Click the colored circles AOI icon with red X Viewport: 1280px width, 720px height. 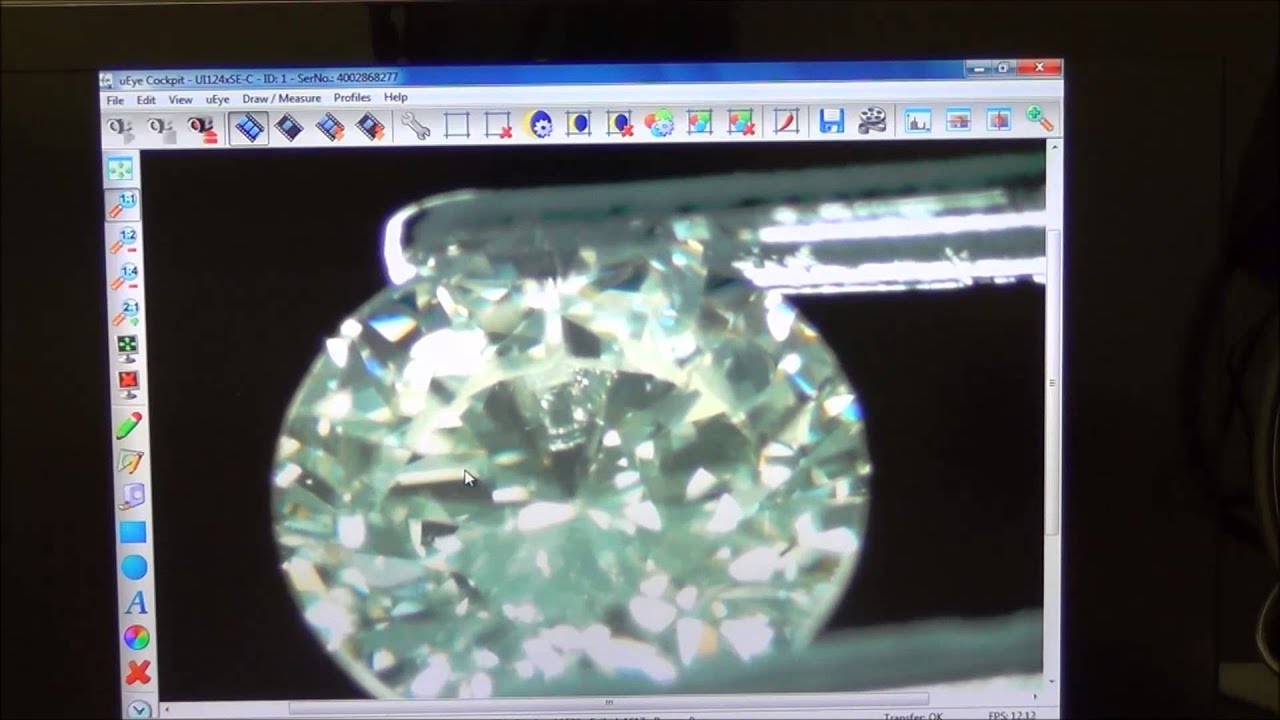pos(740,123)
